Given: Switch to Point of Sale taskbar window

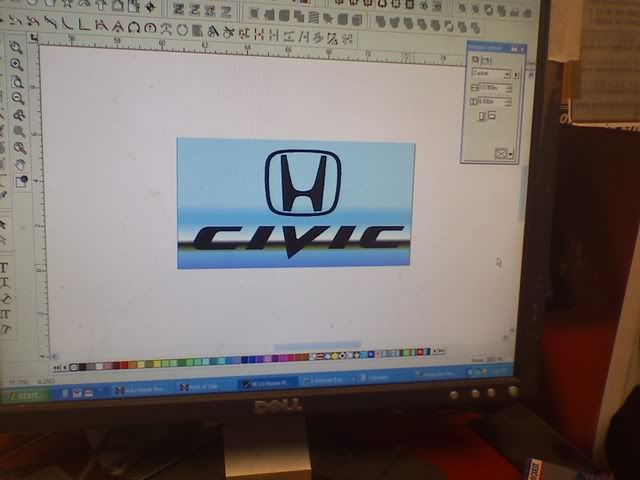Looking at the screenshot, I should point(205,387).
